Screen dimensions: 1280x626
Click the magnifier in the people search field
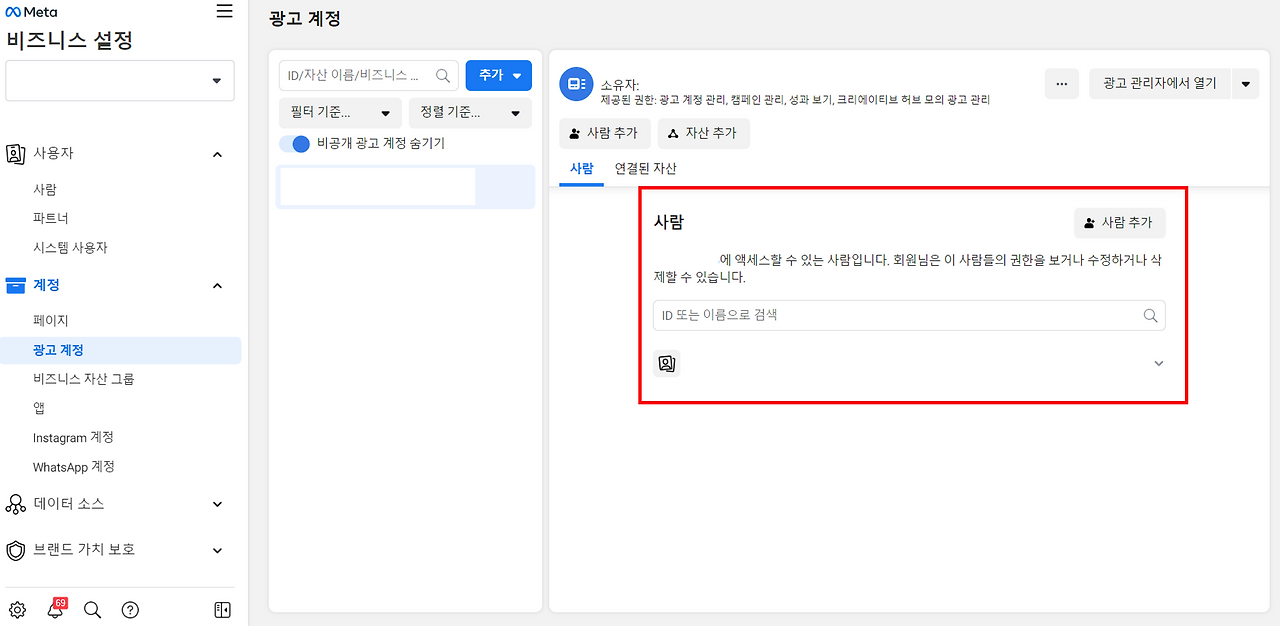1152,315
